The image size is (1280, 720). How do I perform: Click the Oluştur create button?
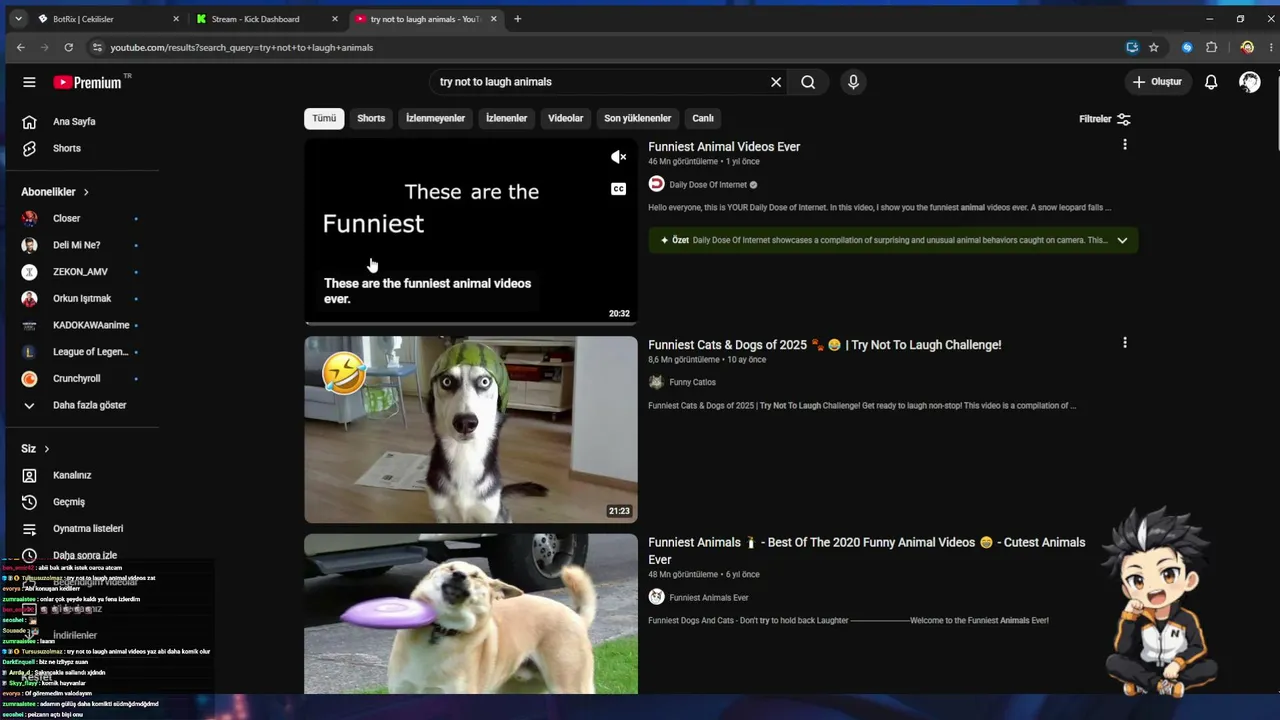point(1157,82)
